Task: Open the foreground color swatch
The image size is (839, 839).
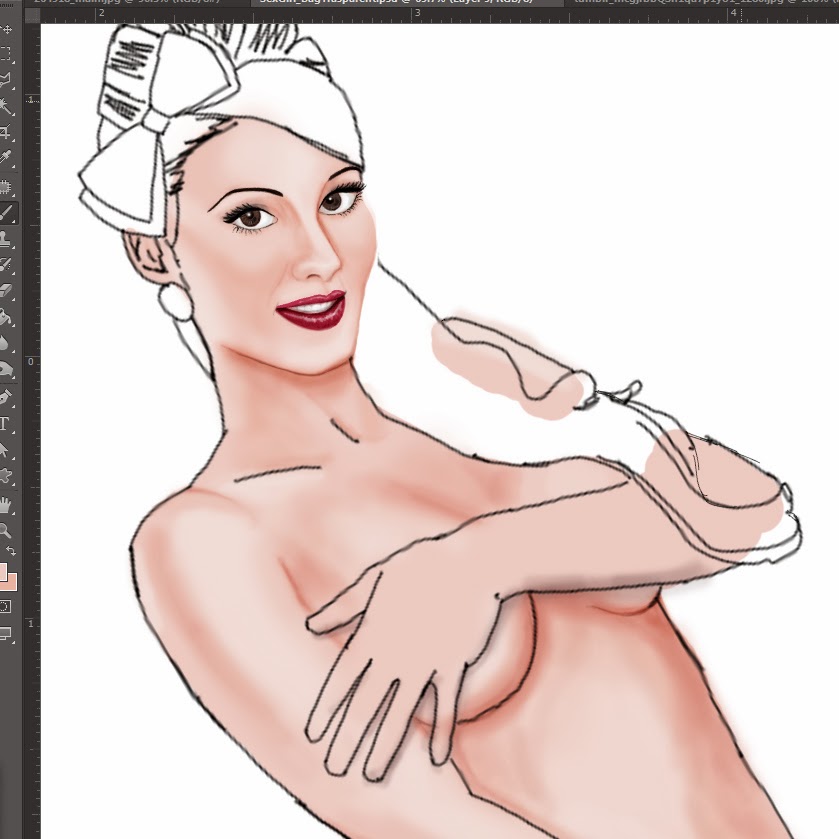Action: pyautogui.click(x=3, y=571)
